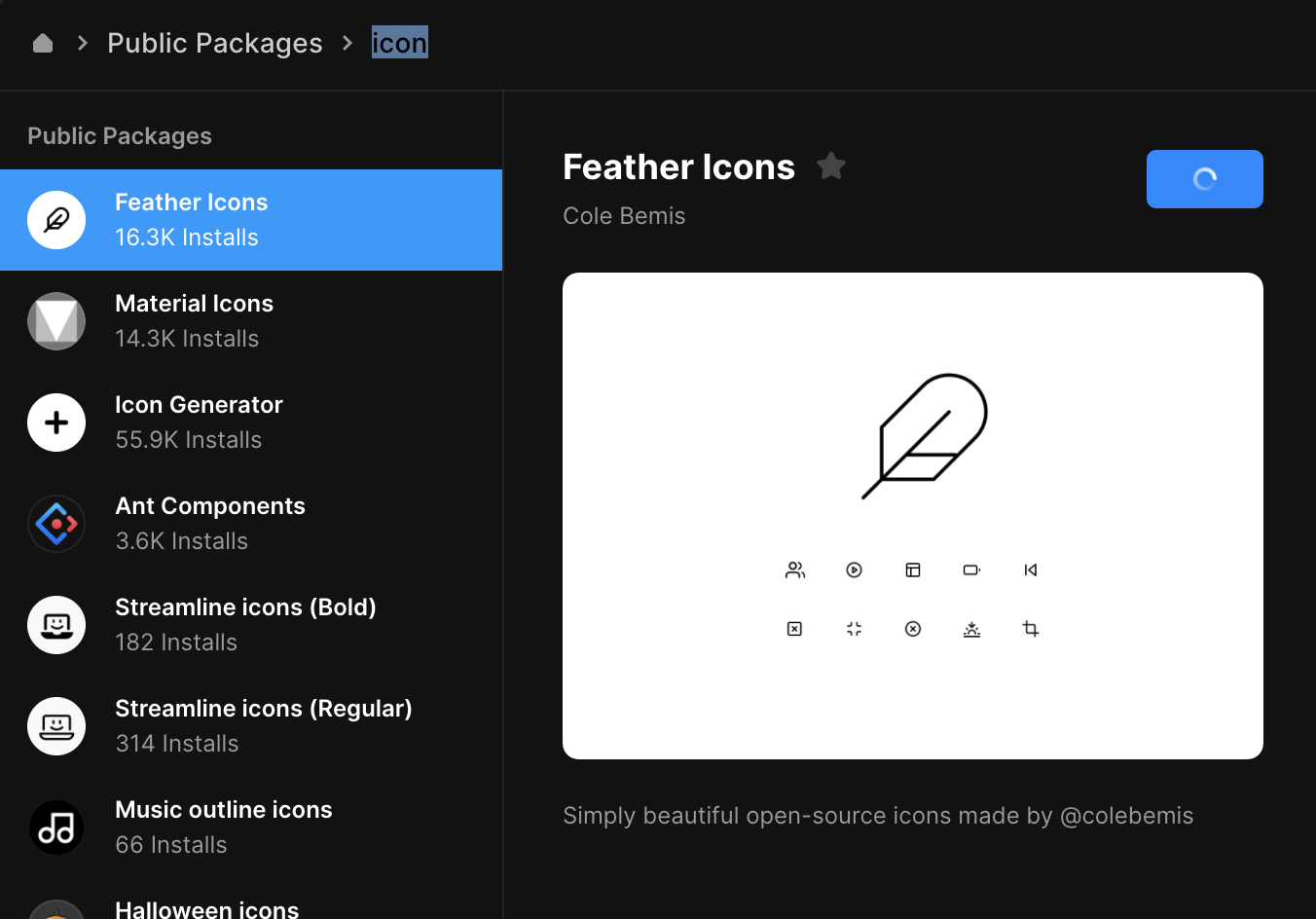This screenshot has height=919, width=1316.
Task: Open the Music outline icons package
Action: click(x=251, y=827)
